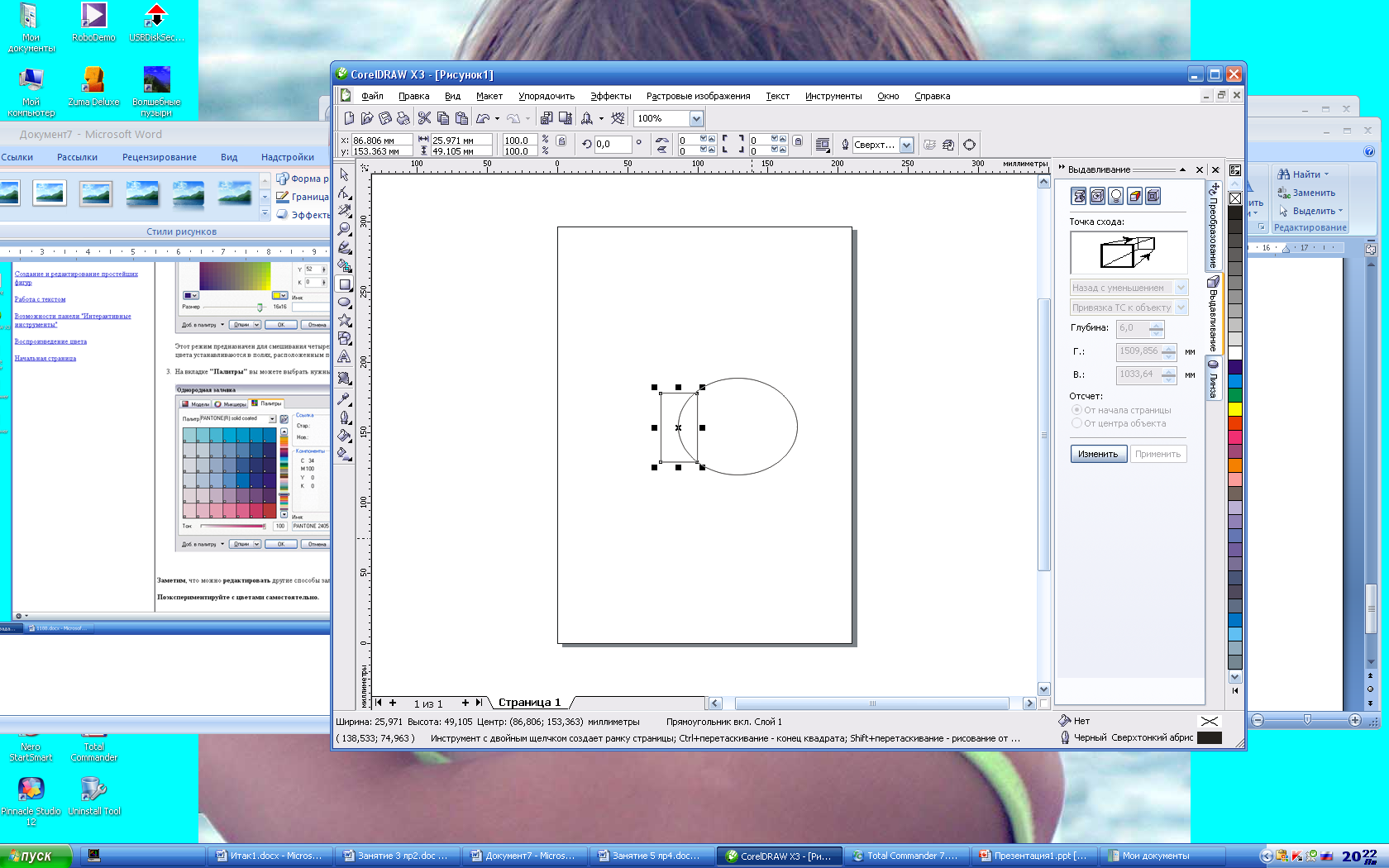The width and height of the screenshot is (1389, 868).
Task: Toggle round corners together lock
Action: point(798,141)
